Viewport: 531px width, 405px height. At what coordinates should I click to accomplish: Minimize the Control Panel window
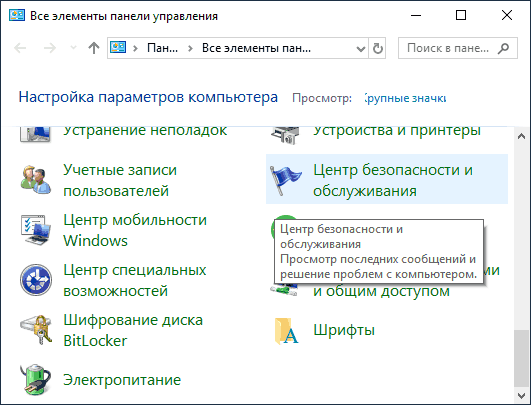[x=416, y=15]
